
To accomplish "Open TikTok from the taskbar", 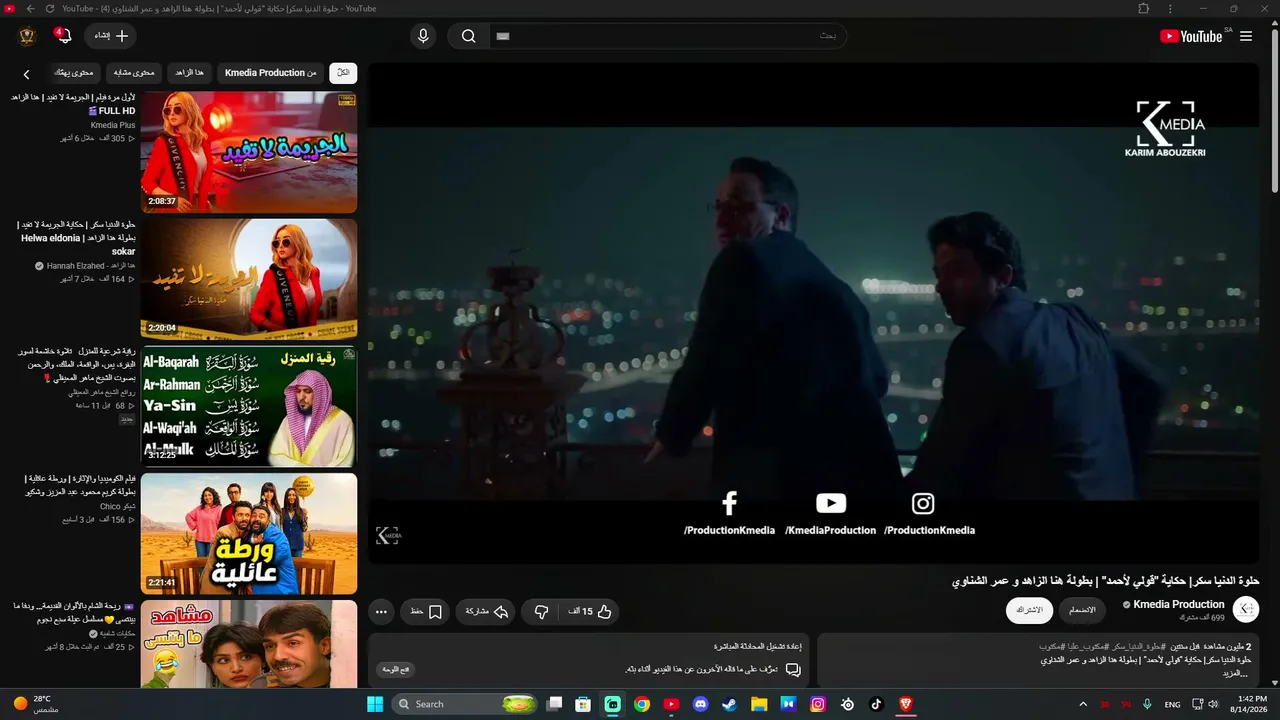I will coord(876,704).
